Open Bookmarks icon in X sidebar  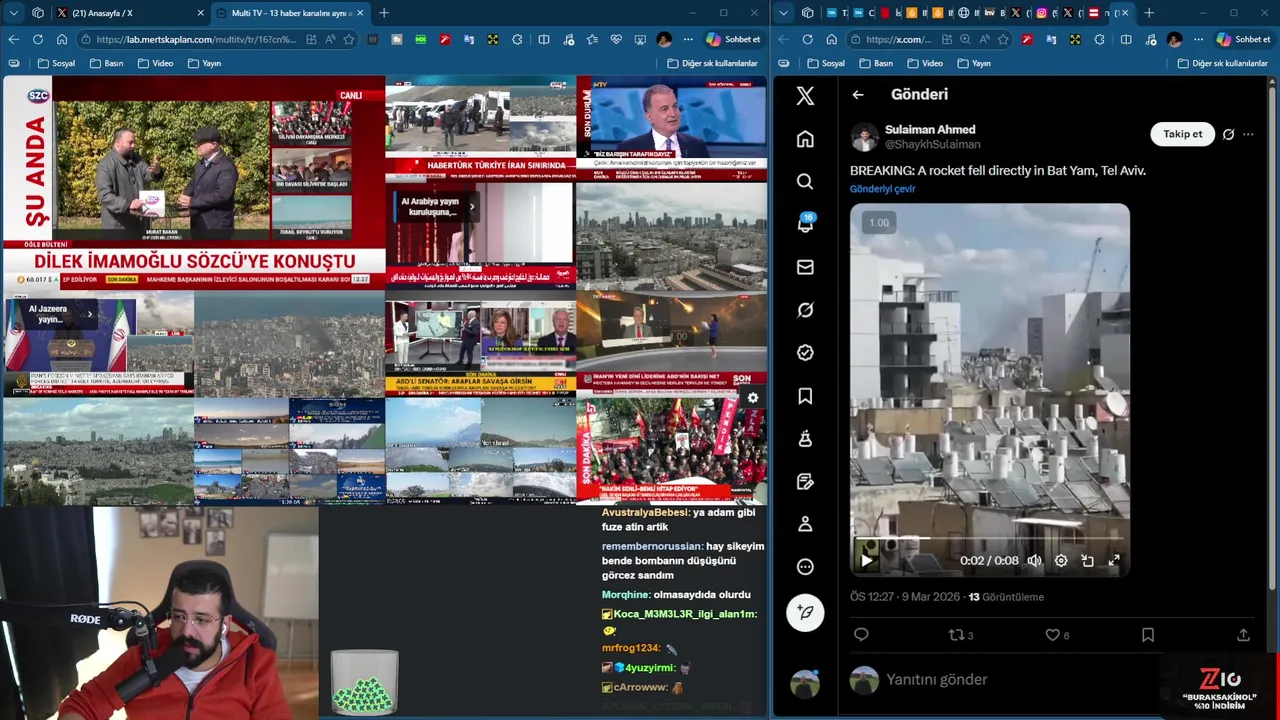click(x=805, y=396)
